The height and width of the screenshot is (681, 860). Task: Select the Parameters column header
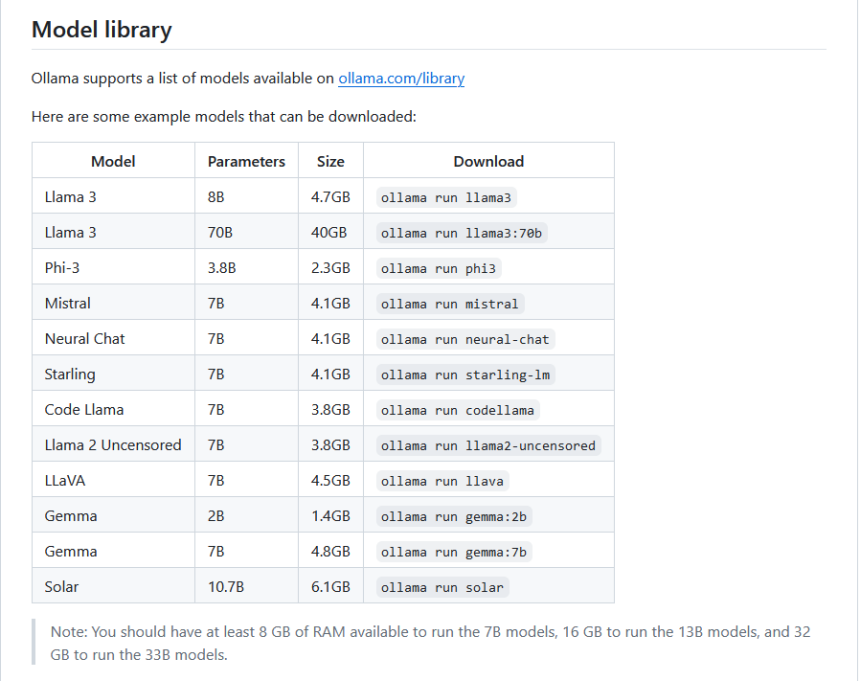click(246, 161)
